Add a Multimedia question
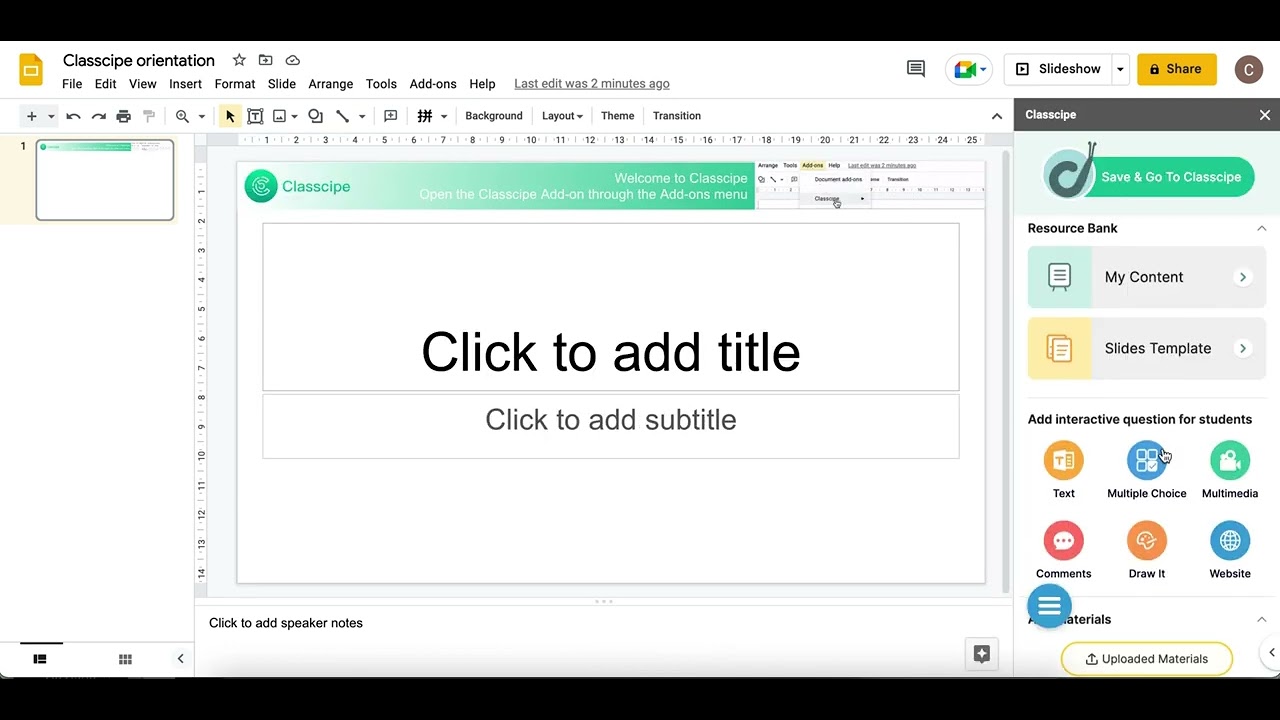 click(x=1229, y=461)
